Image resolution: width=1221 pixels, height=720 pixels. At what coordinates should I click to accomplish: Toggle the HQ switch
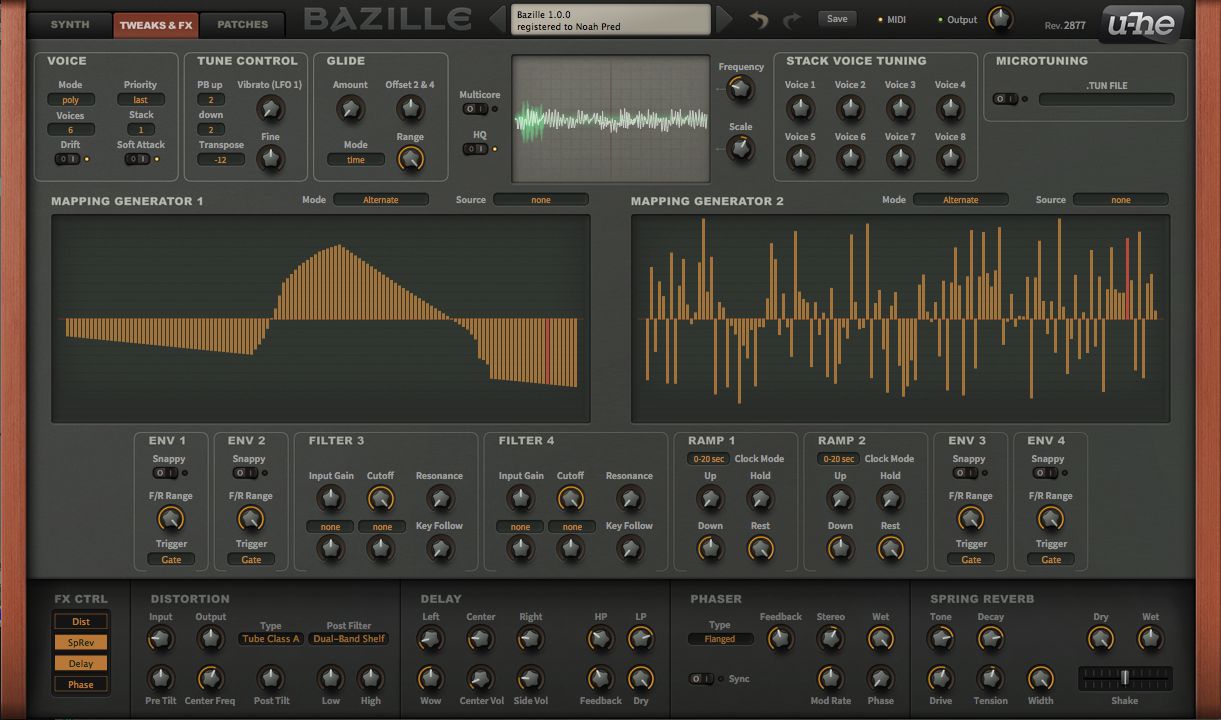point(476,149)
